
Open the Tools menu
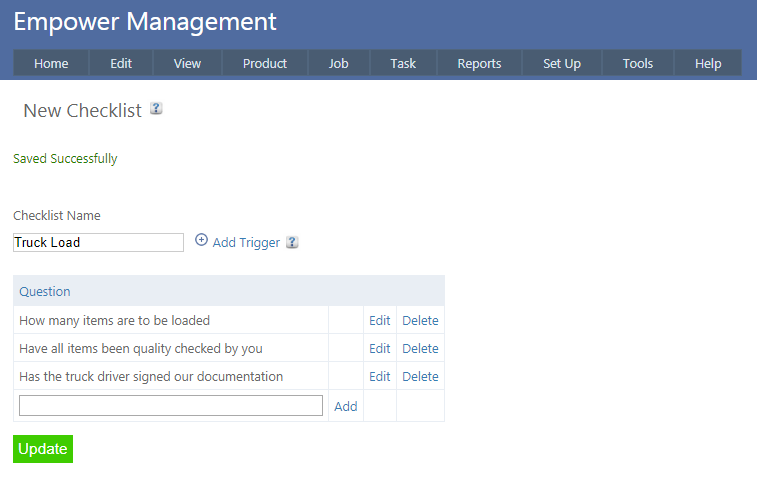click(638, 63)
